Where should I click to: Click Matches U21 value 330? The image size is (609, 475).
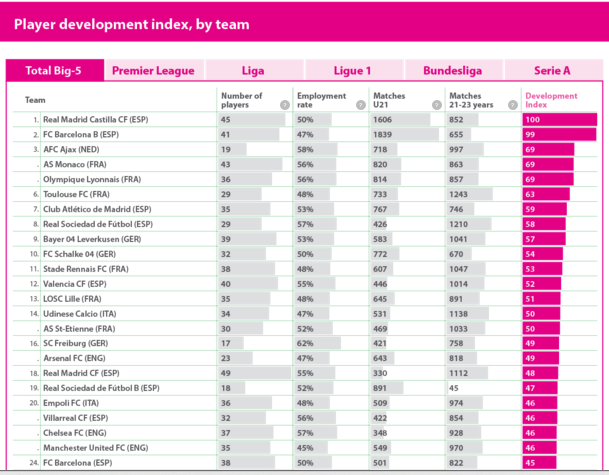[x=380, y=373]
